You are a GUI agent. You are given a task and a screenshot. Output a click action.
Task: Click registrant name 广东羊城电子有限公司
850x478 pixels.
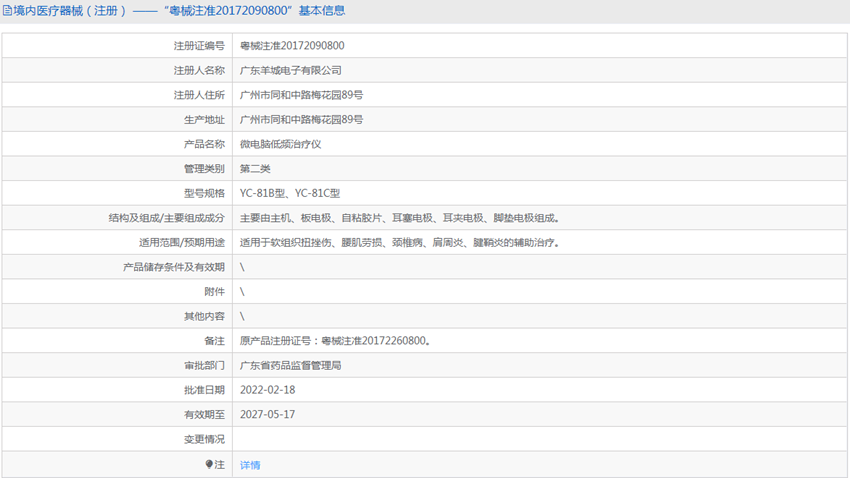point(291,70)
